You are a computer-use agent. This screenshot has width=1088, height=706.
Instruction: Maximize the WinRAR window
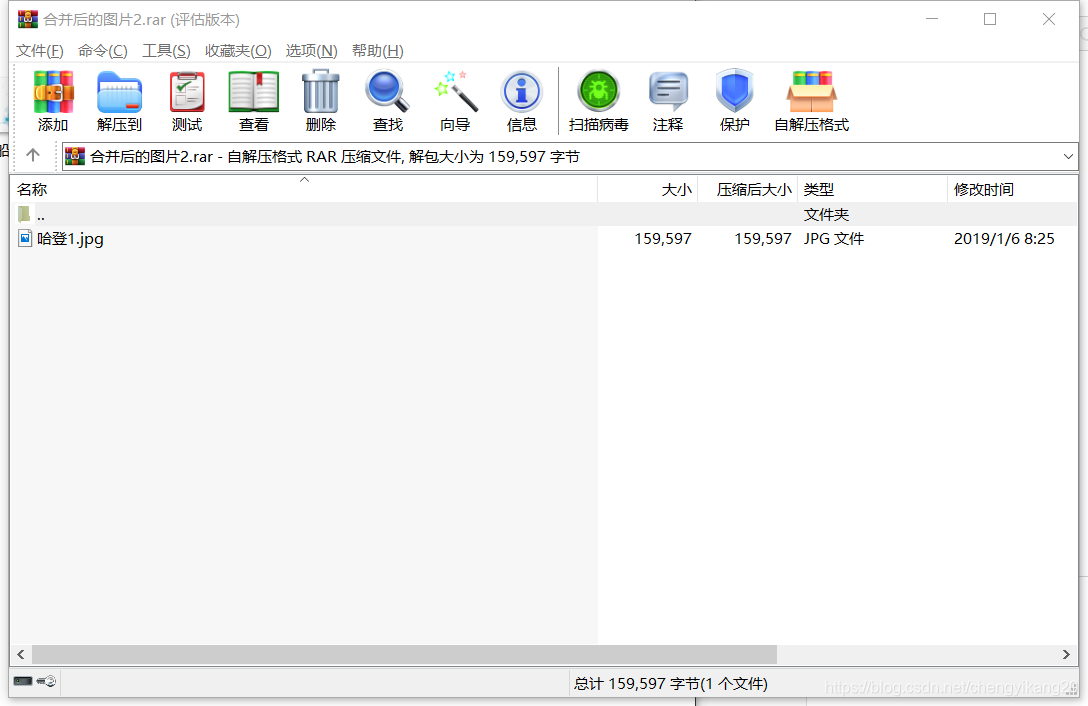pyautogui.click(x=990, y=19)
